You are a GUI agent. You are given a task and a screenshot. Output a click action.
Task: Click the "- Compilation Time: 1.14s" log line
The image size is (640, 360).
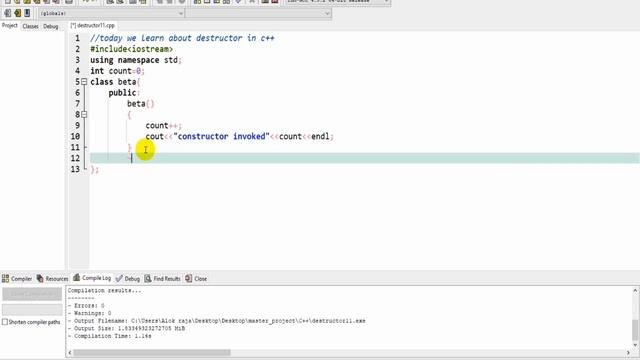(109, 336)
